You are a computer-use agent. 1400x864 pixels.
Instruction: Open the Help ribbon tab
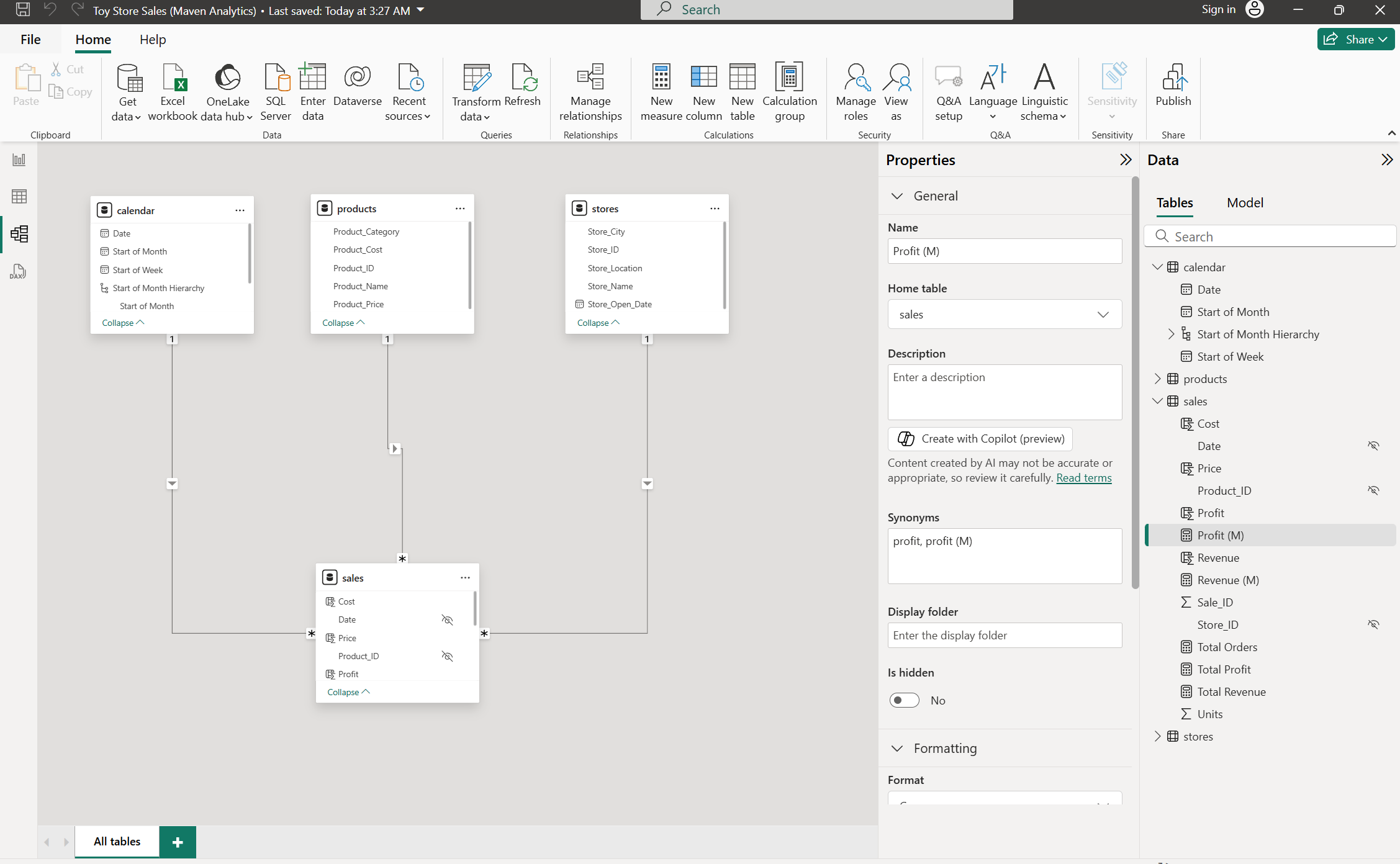[153, 40]
